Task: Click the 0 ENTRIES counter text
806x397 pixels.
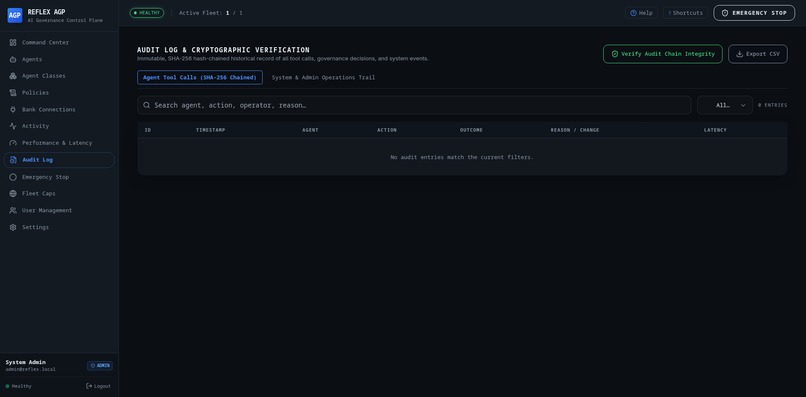Action: (772, 105)
